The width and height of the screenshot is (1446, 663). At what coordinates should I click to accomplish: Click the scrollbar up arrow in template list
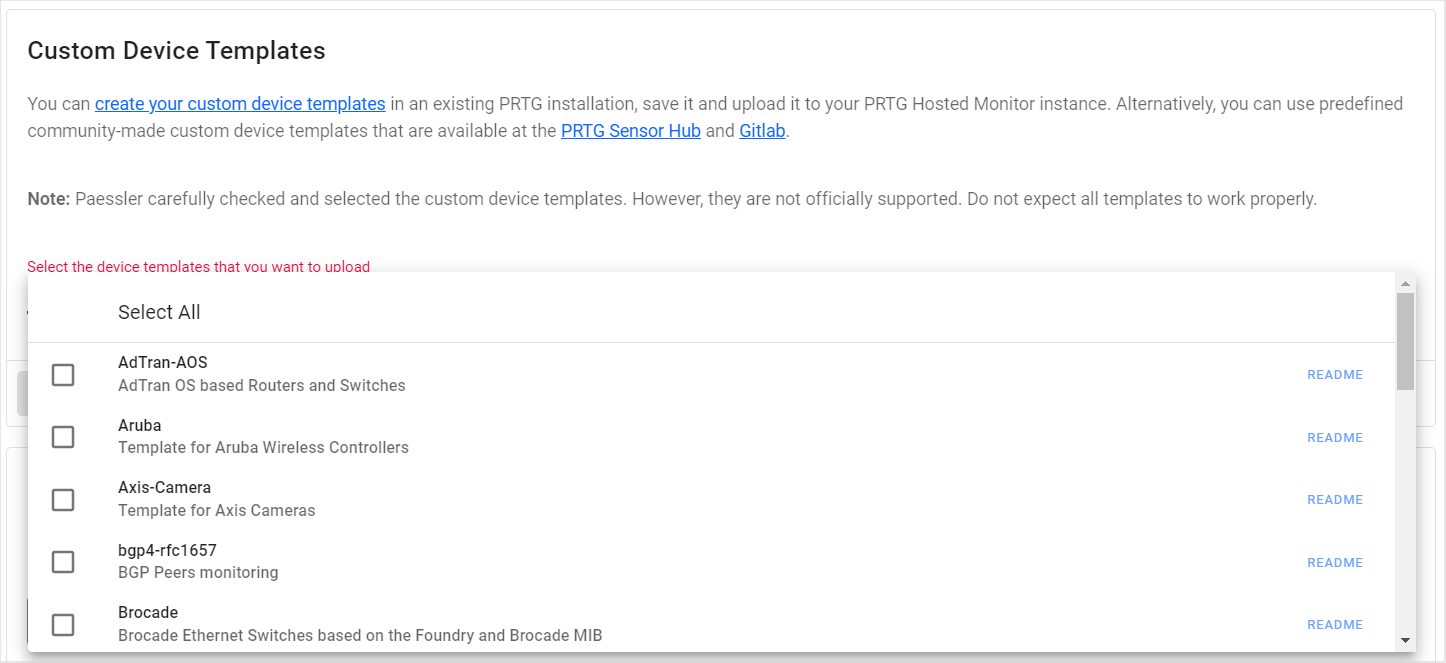click(x=1405, y=284)
